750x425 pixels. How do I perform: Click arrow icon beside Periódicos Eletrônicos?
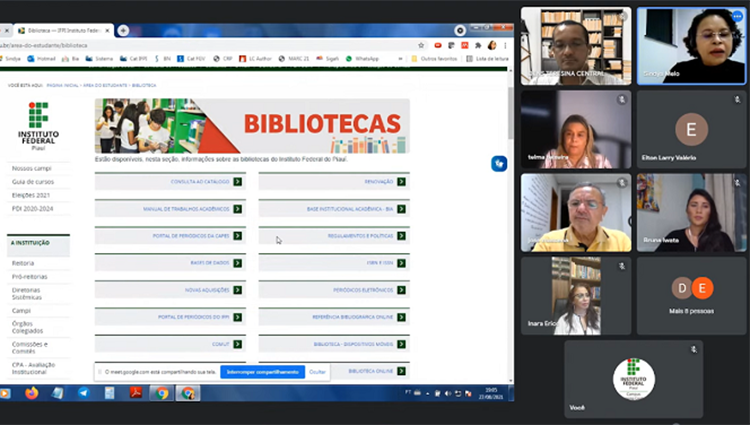(401, 290)
